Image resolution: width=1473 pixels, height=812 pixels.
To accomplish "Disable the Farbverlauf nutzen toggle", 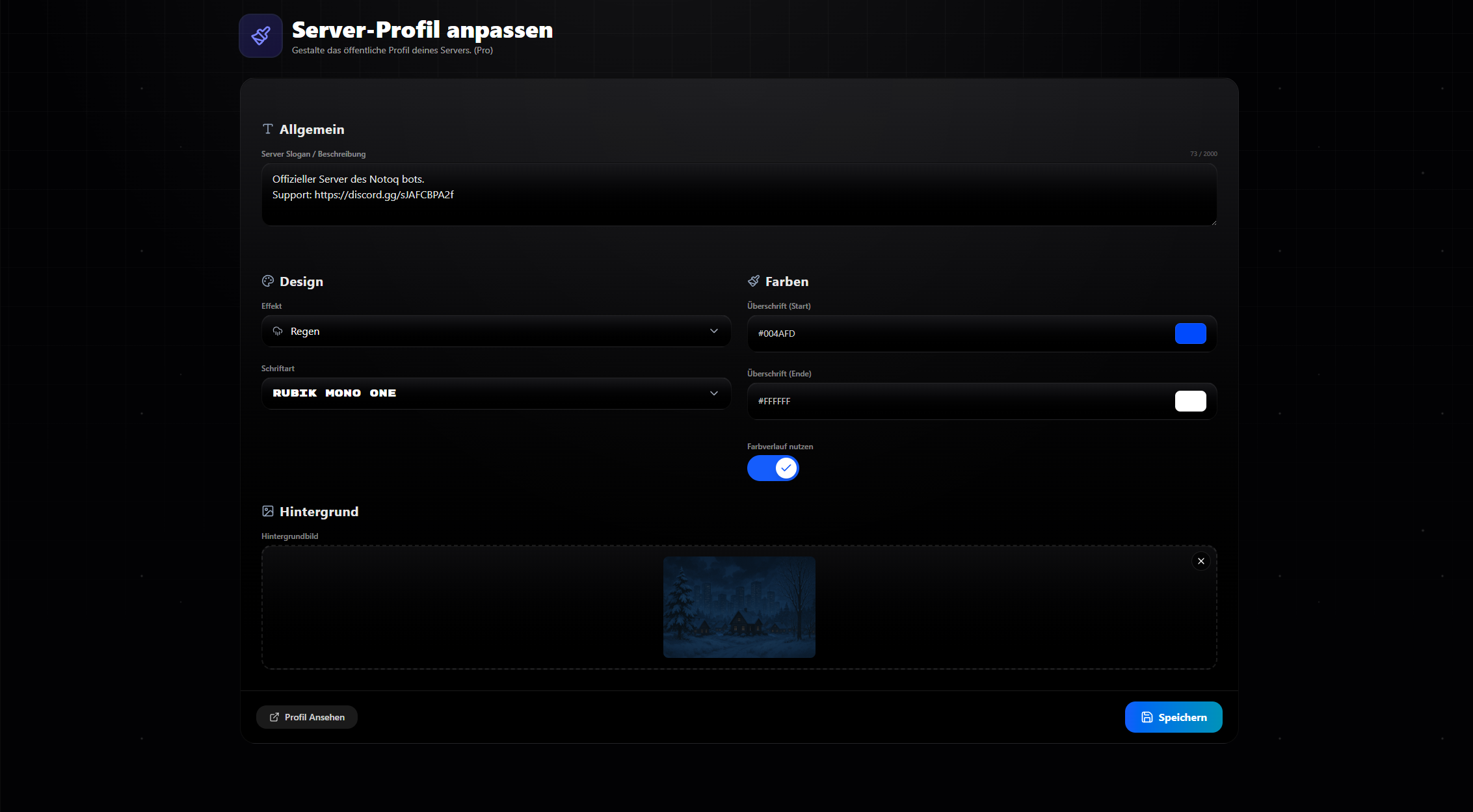I will click(x=773, y=467).
